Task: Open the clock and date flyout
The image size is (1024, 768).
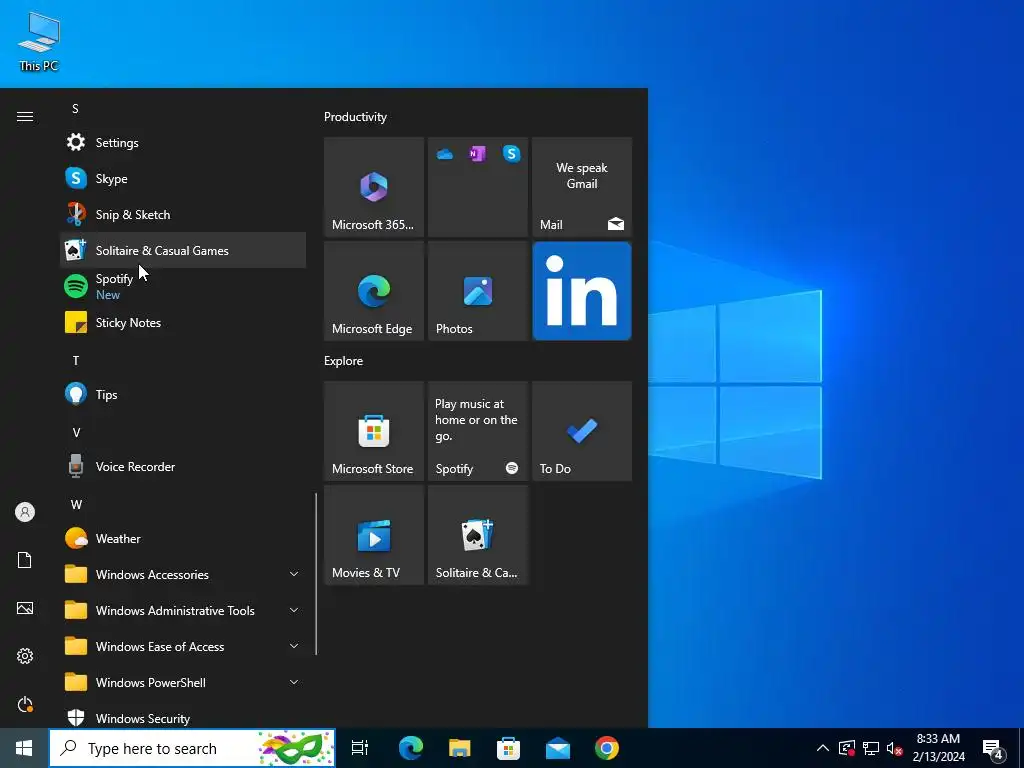Action: (x=938, y=748)
